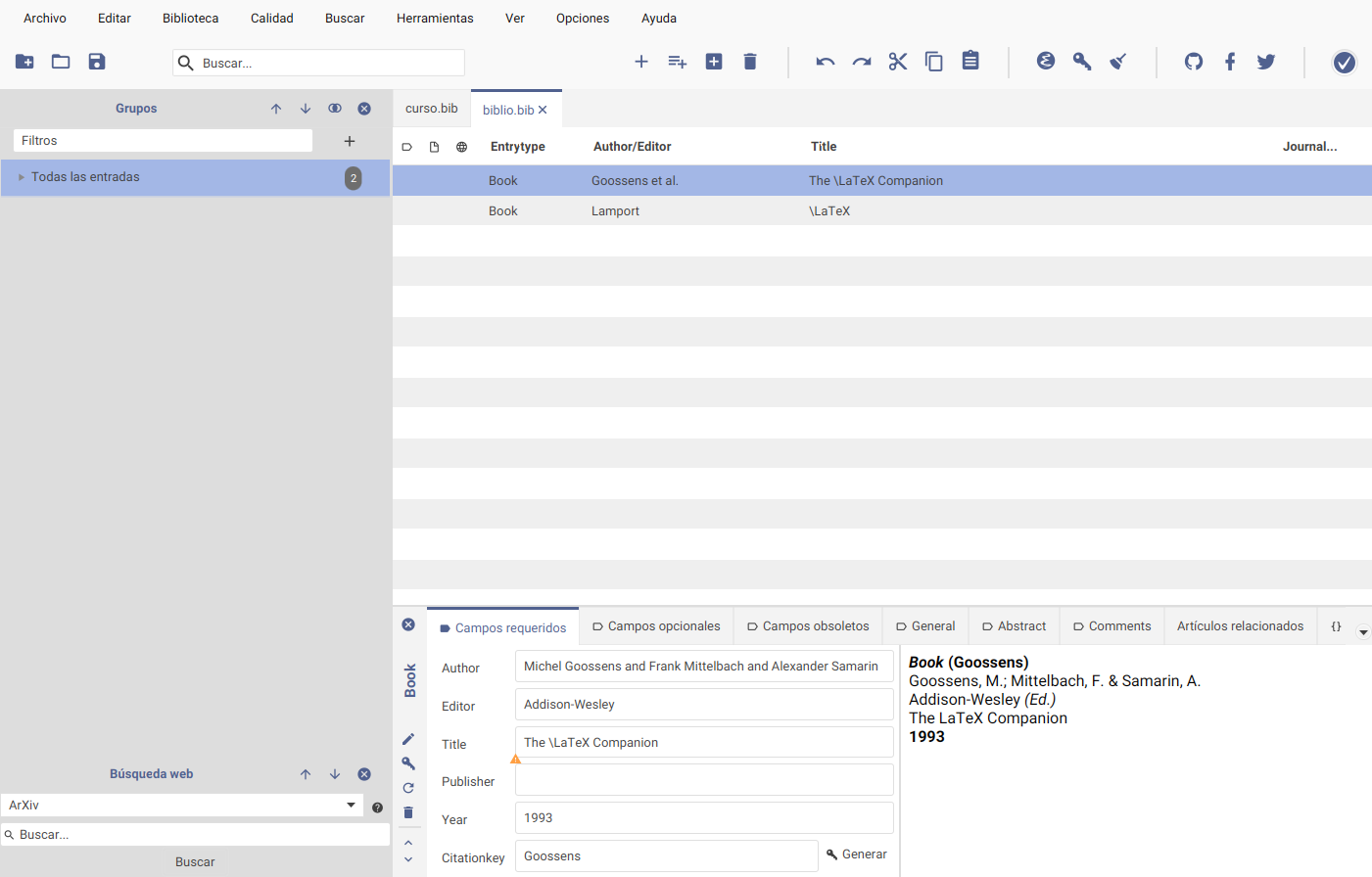Image resolution: width=1372 pixels, height=877 pixels.
Task: Close the biblio.bib tab
Action: 543,110
